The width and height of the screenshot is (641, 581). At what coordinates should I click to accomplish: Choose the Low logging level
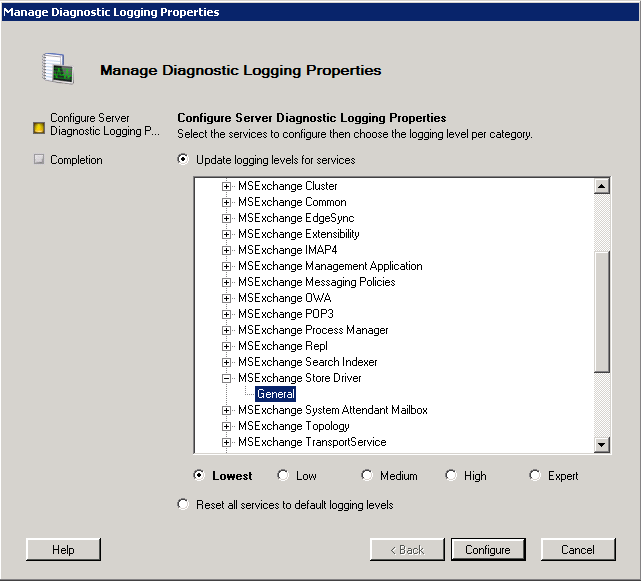(283, 475)
